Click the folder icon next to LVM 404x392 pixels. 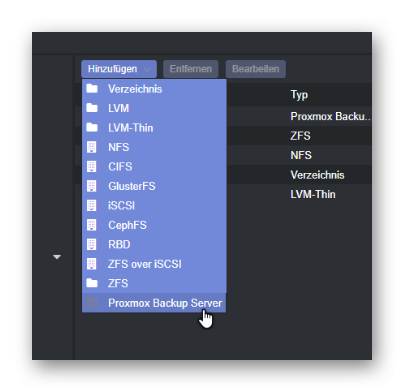92,108
